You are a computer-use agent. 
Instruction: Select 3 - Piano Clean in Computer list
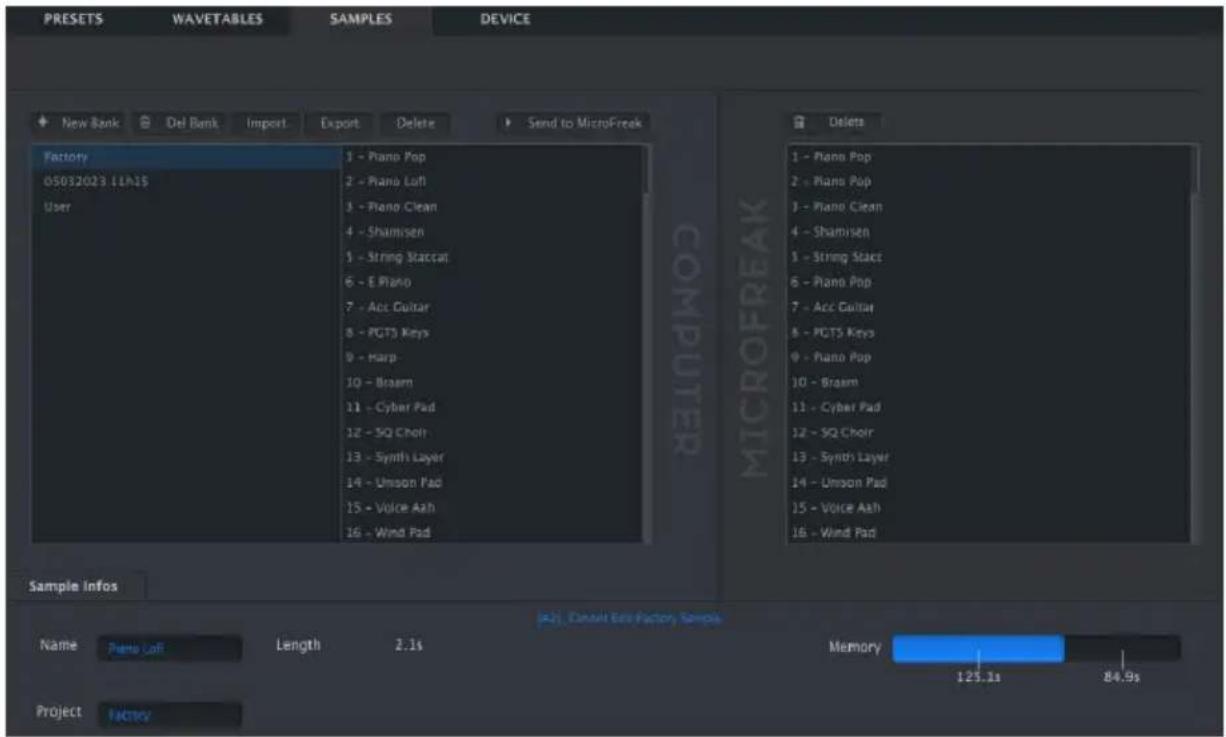point(491,207)
